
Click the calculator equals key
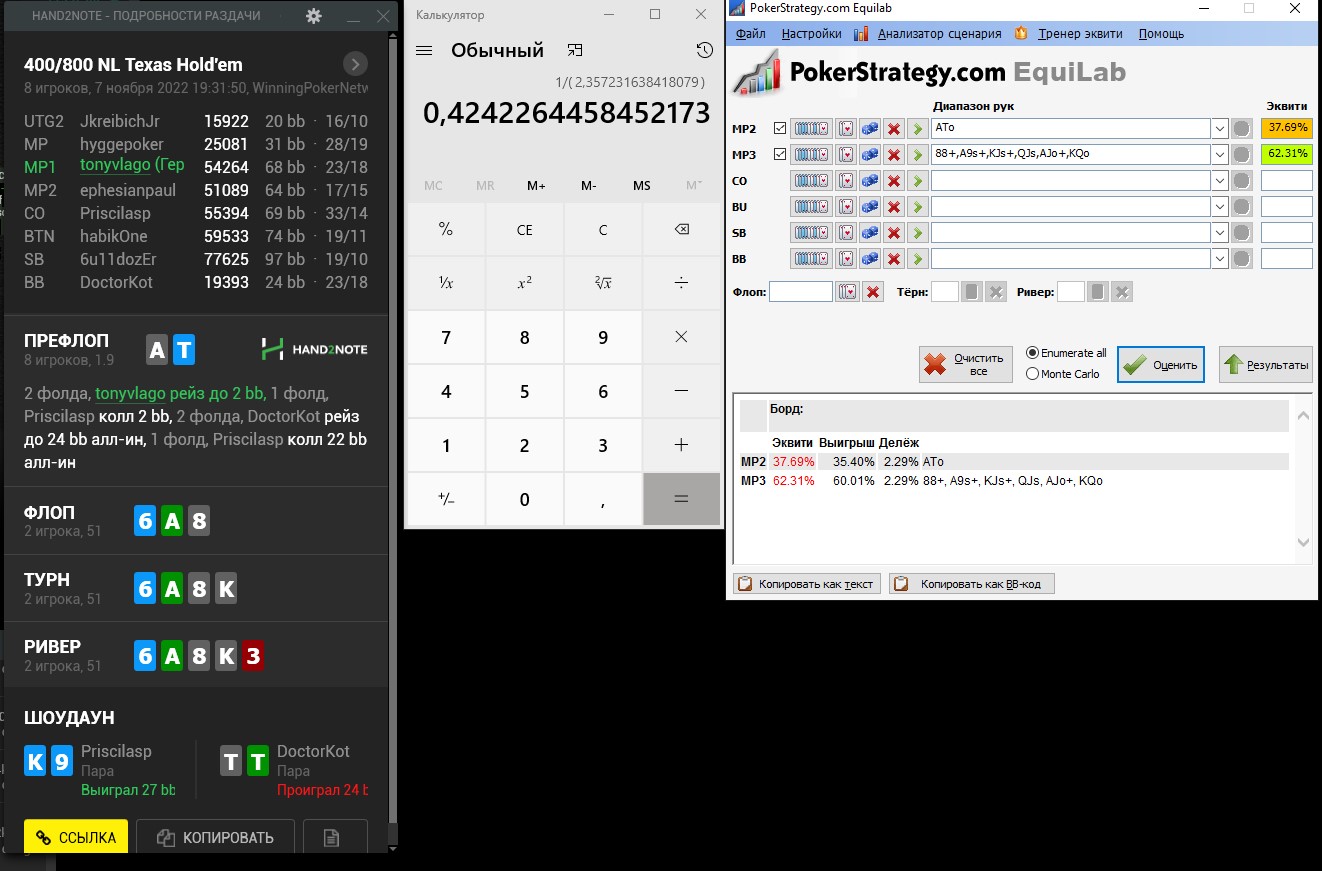pos(681,499)
